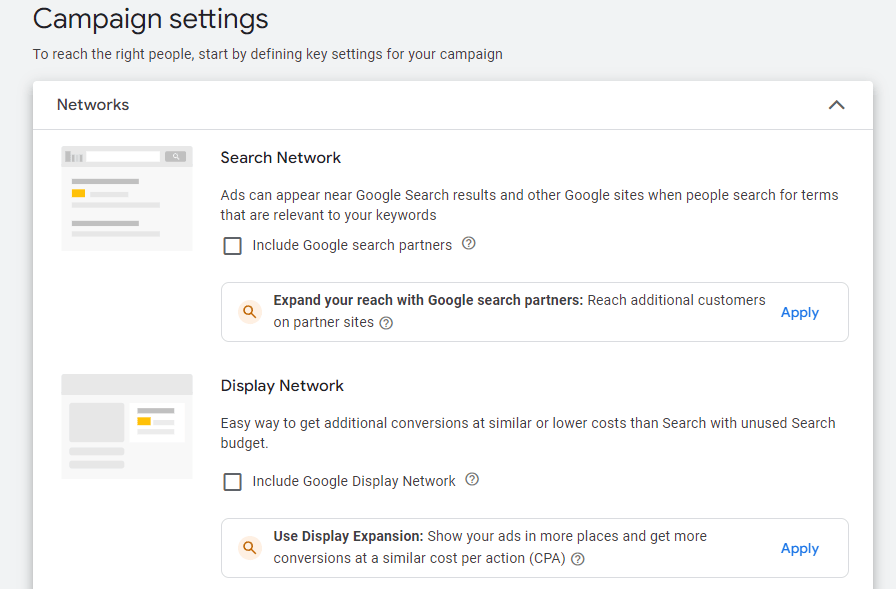Screen dimensions: 896x589
Task: Click the Campaign settings page title
Action: 150,19
